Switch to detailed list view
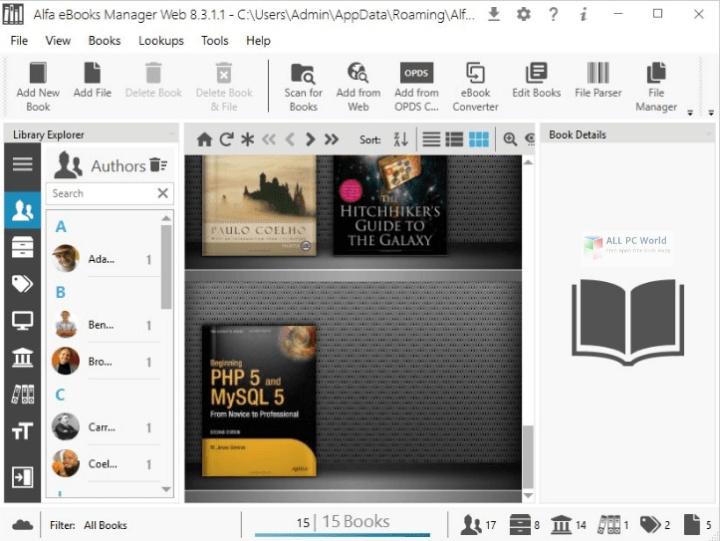 coord(454,139)
